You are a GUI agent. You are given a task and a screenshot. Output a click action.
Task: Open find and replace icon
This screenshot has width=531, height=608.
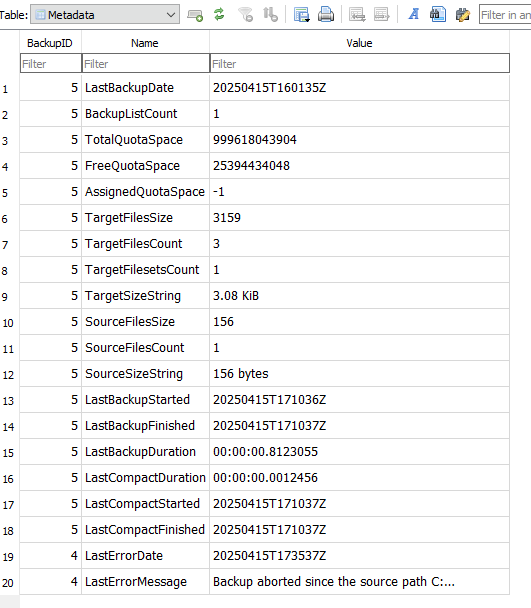462,15
